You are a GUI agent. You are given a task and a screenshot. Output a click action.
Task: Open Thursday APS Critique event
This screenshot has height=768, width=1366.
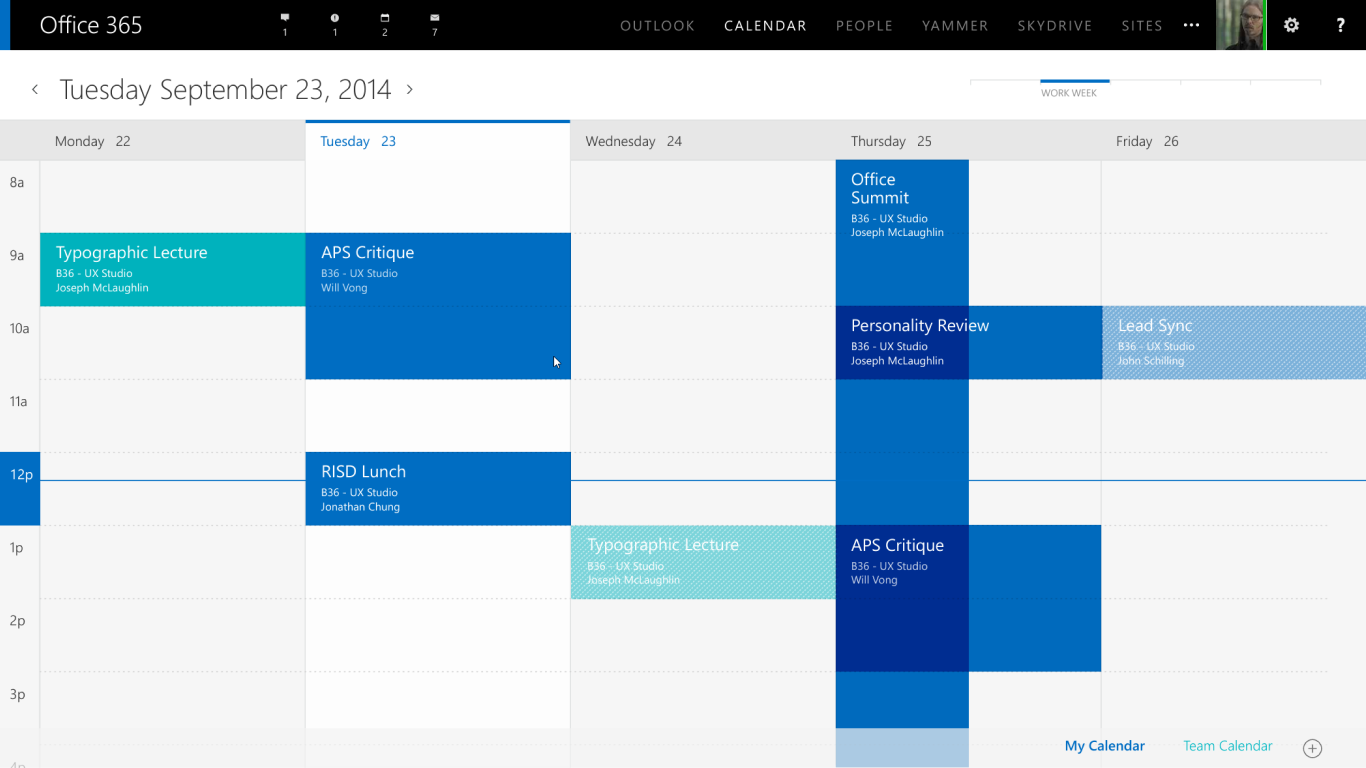click(968, 598)
